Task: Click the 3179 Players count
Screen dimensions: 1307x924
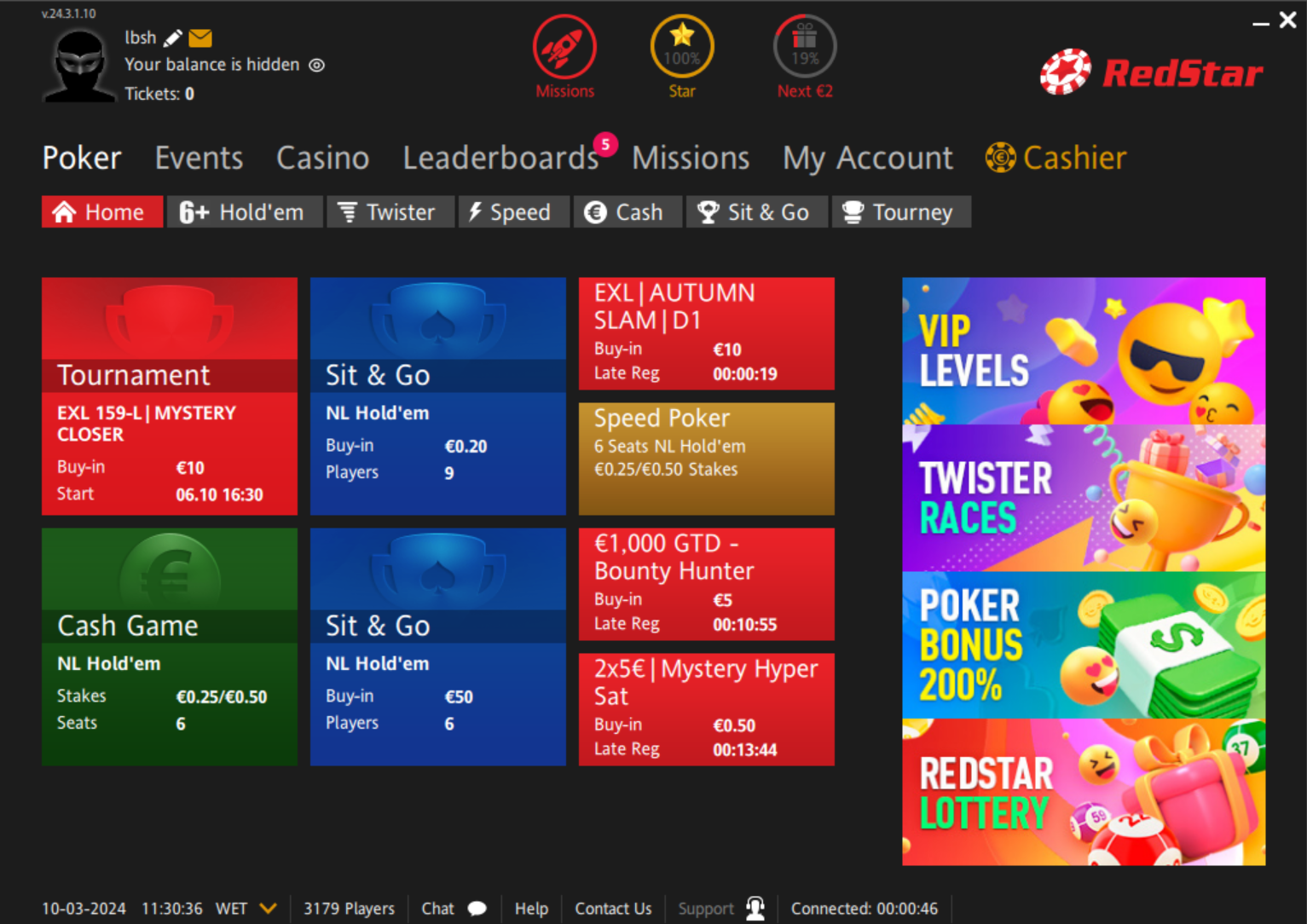Action: point(349,909)
